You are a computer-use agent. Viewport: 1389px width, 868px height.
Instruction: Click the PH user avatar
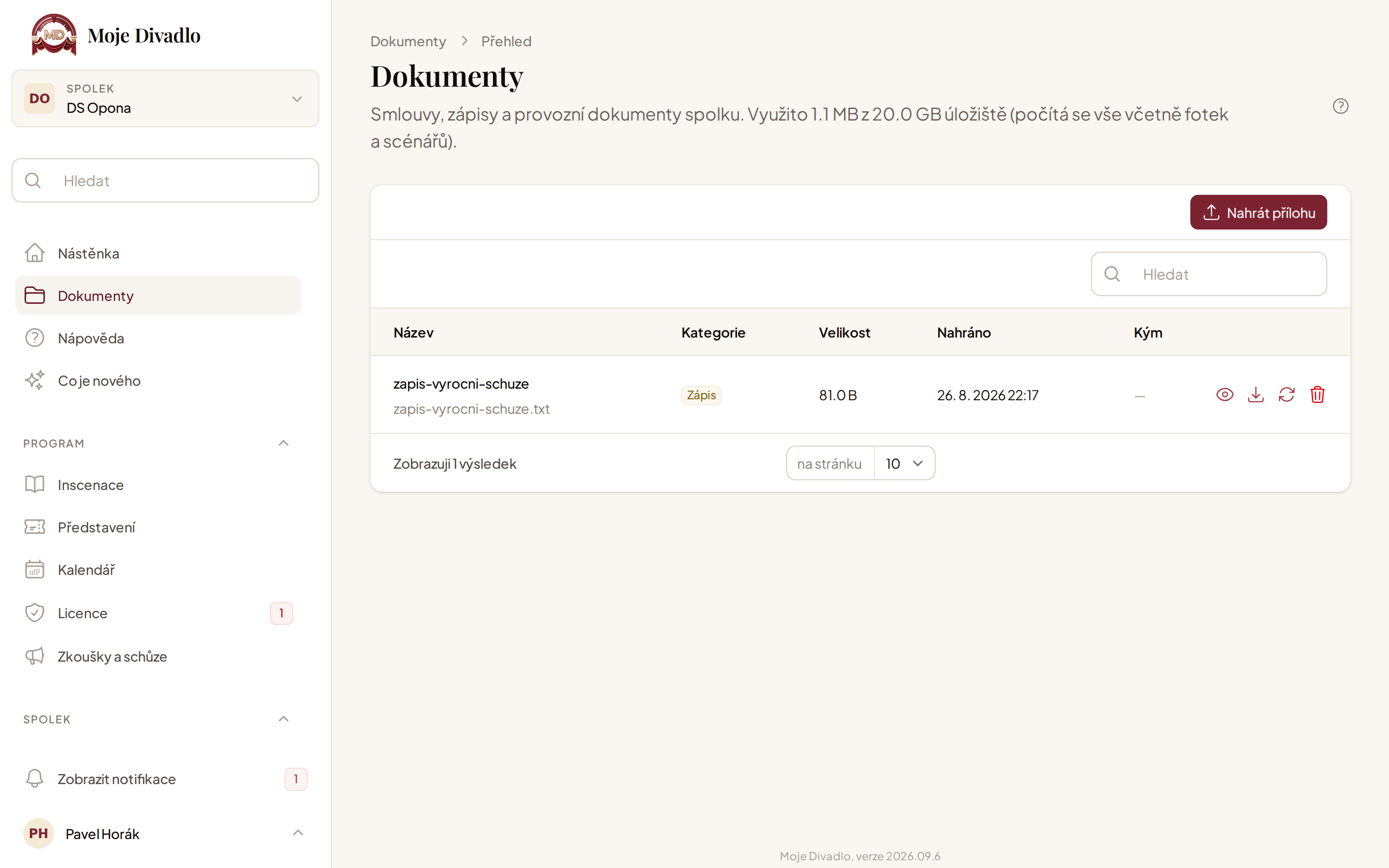[x=39, y=833]
